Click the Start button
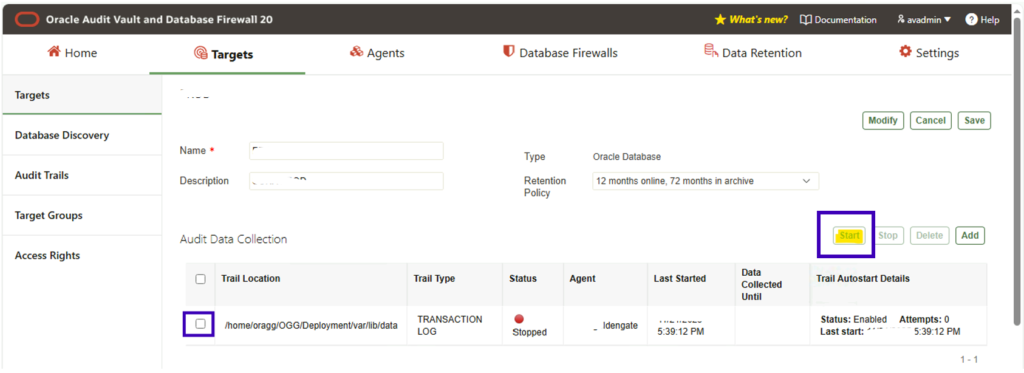The height and width of the screenshot is (373, 1024). (849, 236)
